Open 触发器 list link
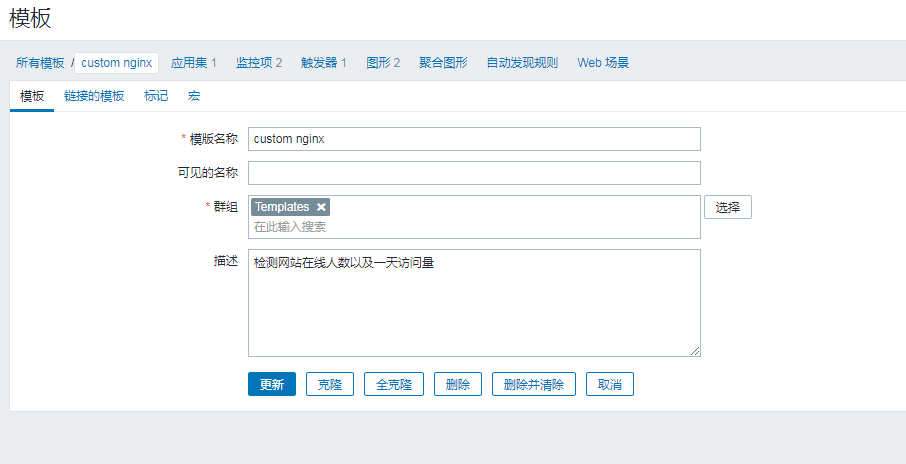Image resolution: width=906 pixels, height=464 pixels. [x=324, y=63]
